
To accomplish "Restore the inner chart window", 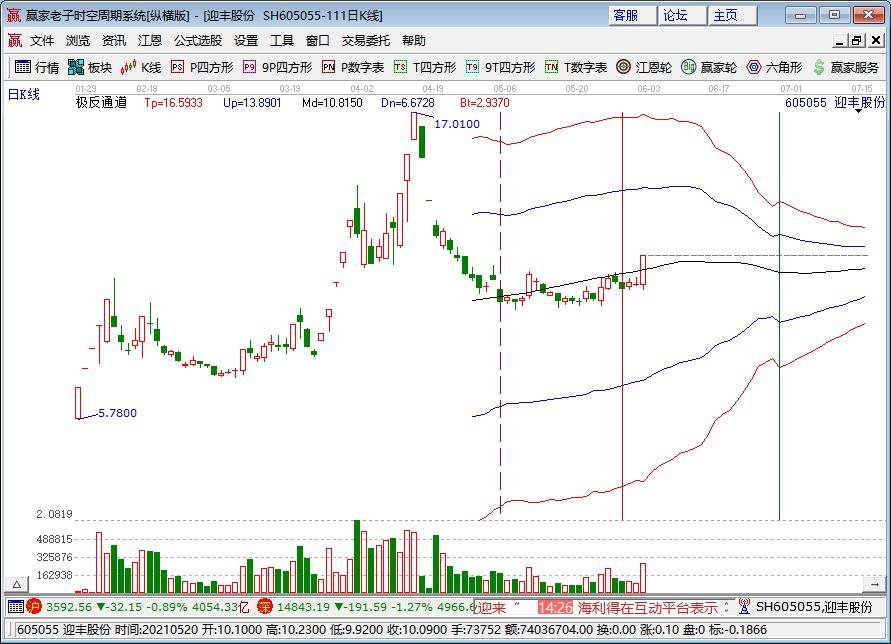I will [x=857, y=40].
